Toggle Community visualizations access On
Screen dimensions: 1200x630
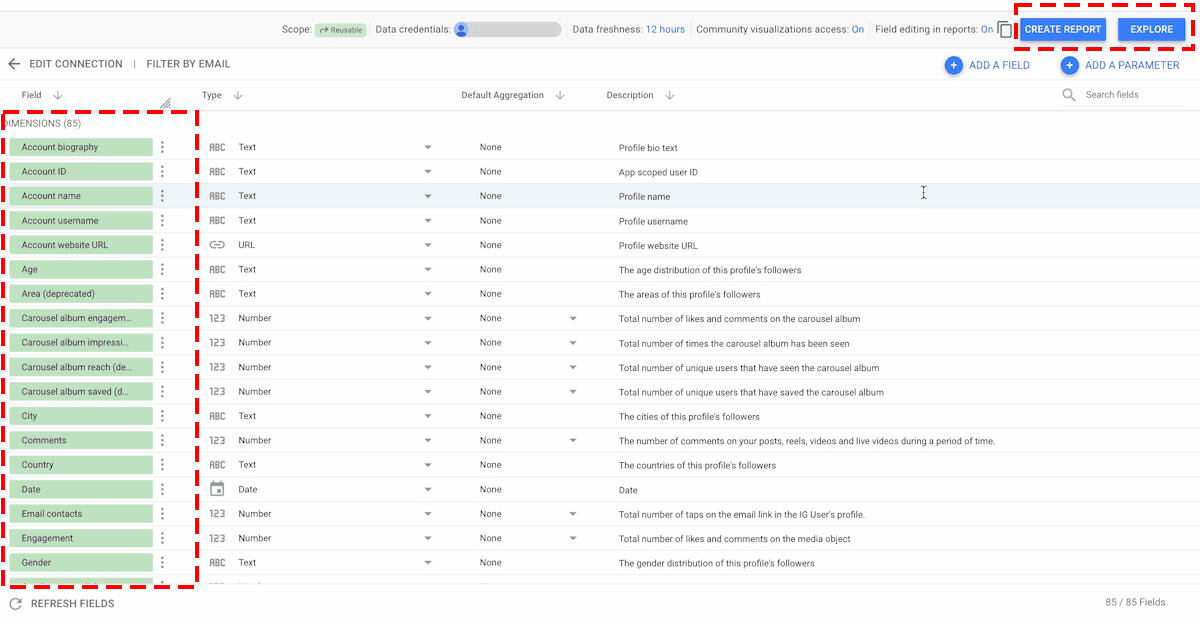858,30
